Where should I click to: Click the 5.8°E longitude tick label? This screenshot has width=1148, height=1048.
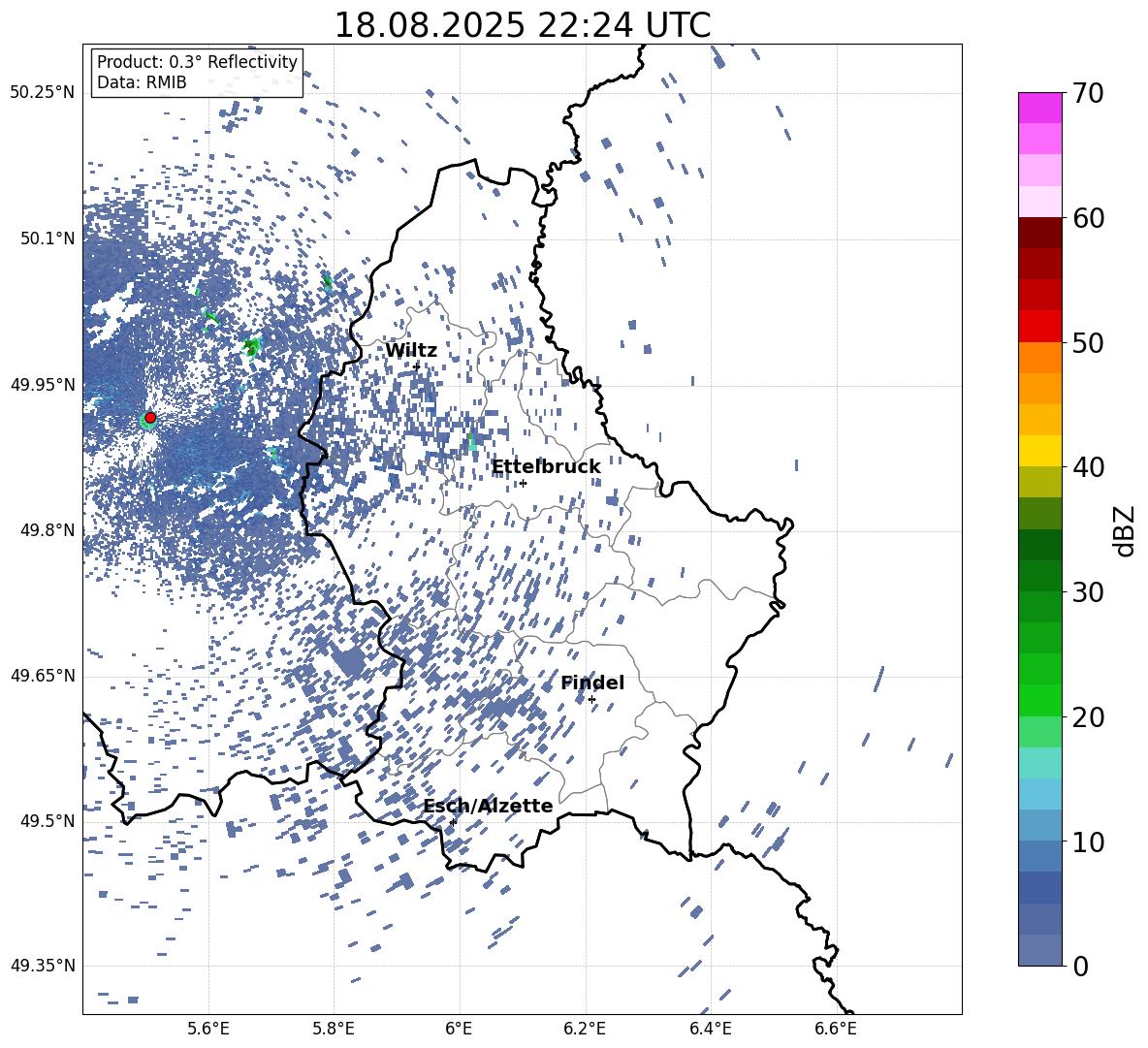334,1029
